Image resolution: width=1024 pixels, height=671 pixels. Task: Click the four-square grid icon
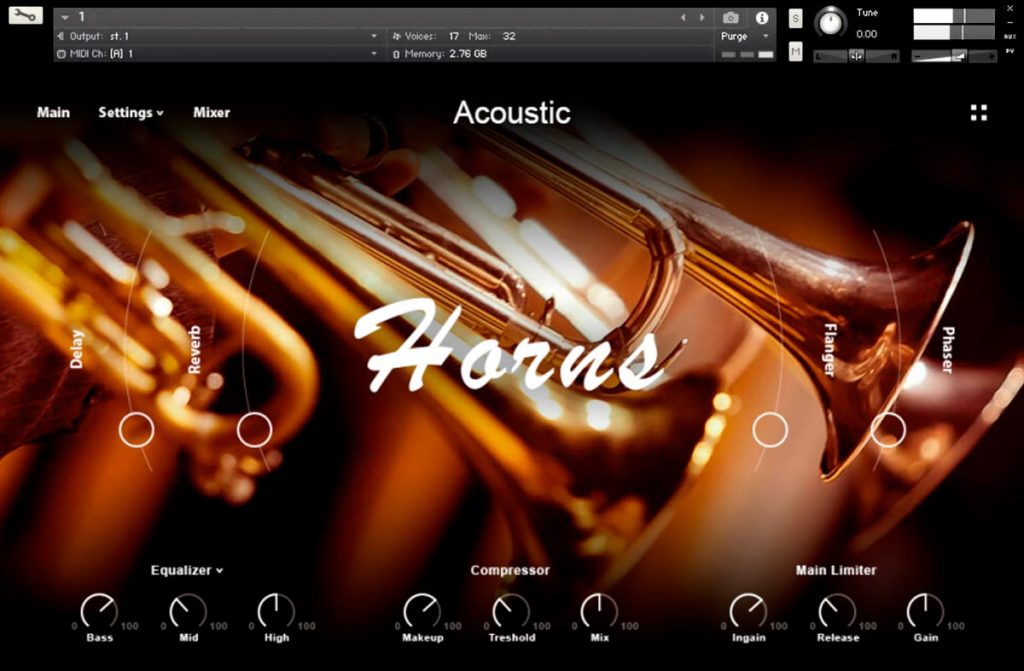(x=978, y=113)
